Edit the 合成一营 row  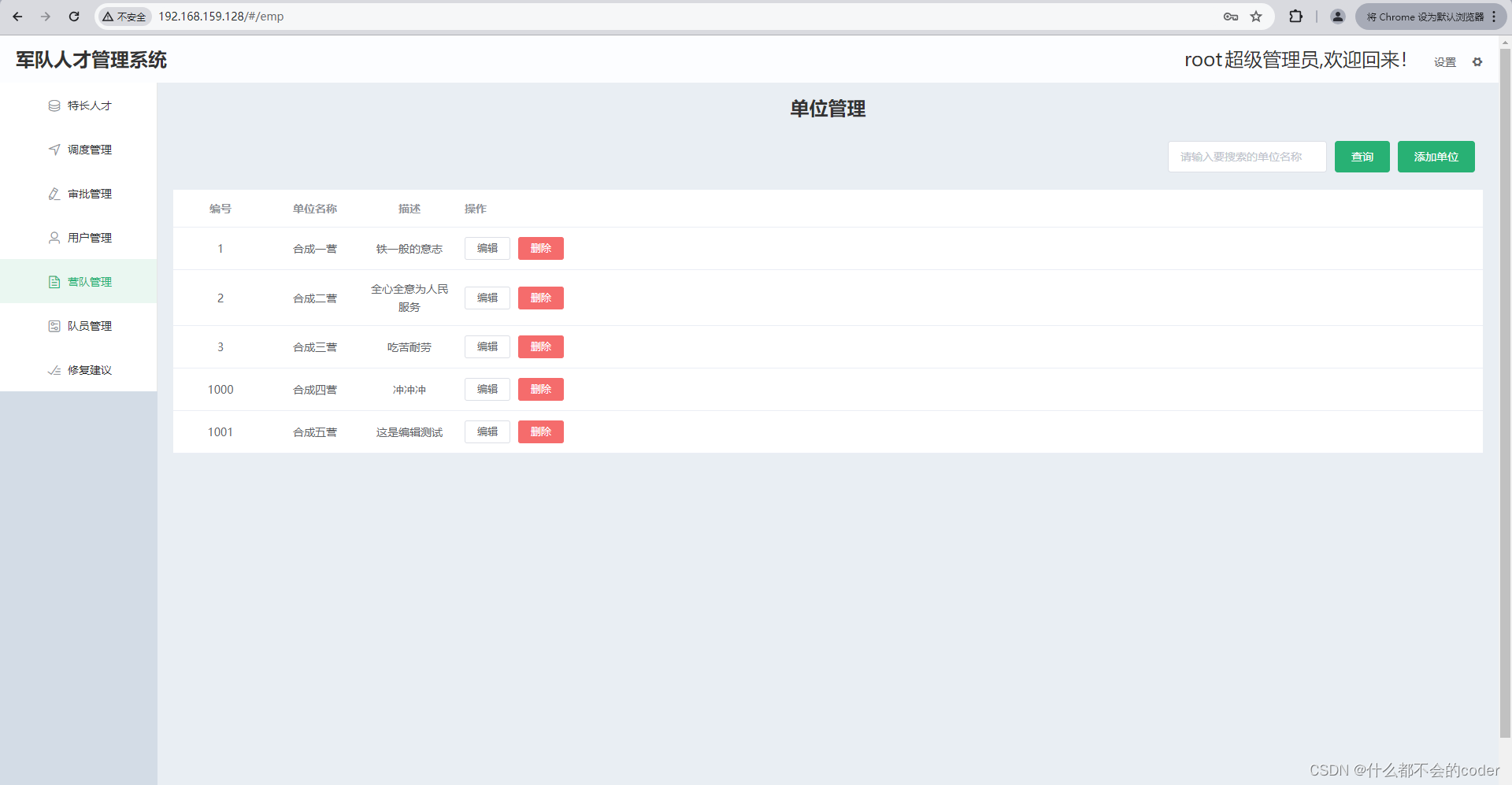(487, 249)
